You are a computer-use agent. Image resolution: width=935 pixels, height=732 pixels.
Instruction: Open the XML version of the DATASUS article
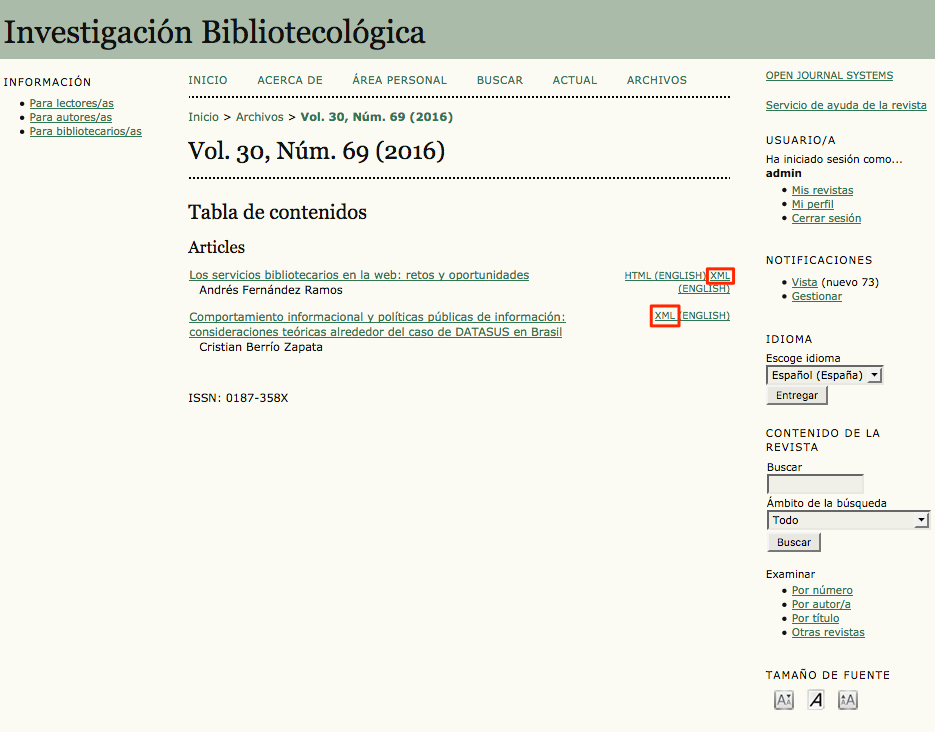coord(664,315)
